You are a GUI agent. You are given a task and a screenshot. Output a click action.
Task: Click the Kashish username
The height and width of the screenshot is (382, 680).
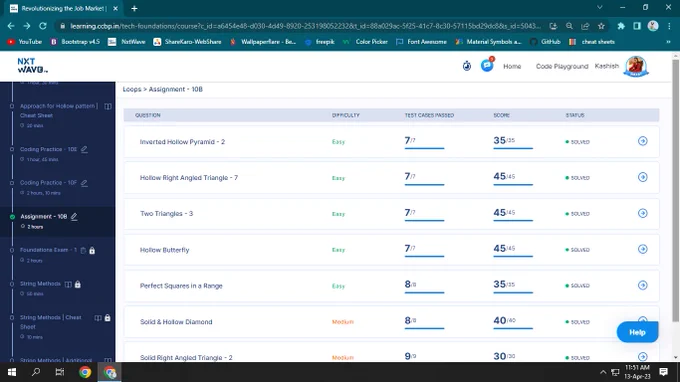click(607, 66)
